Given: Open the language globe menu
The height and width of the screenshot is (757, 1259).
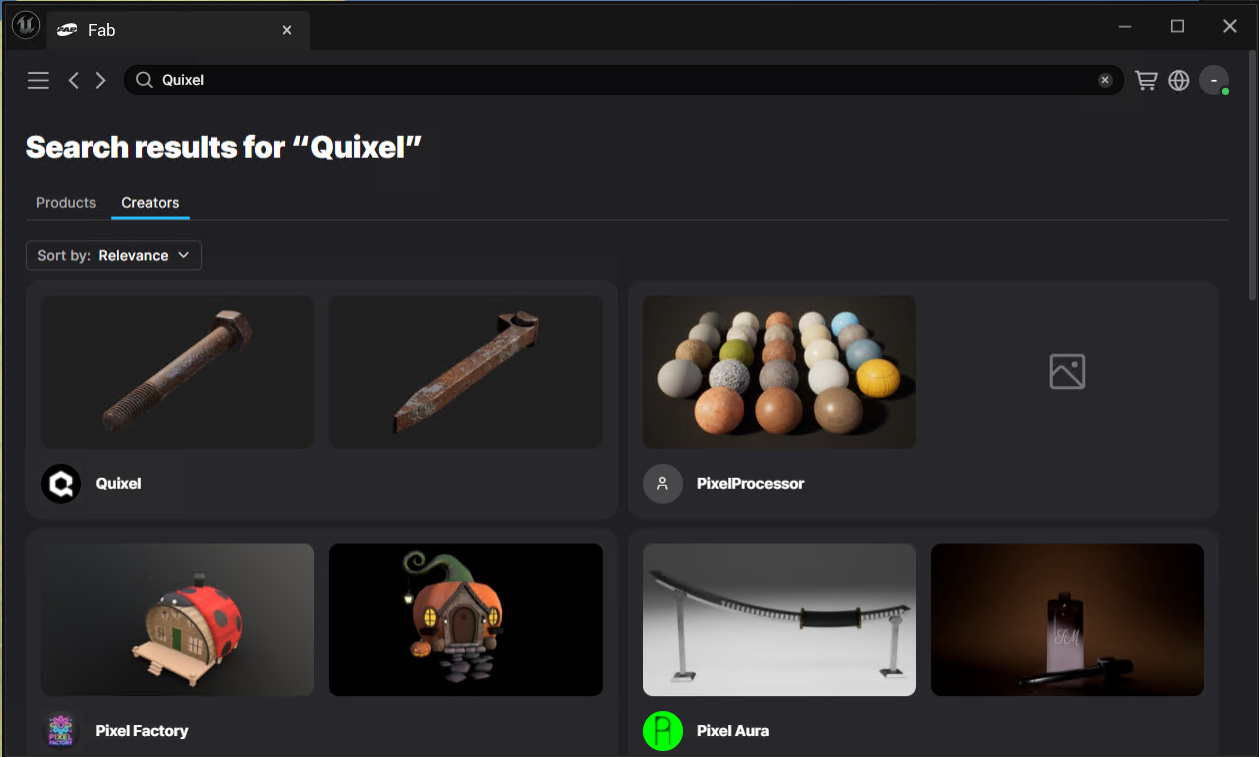Looking at the screenshot, I should 1179,80.
